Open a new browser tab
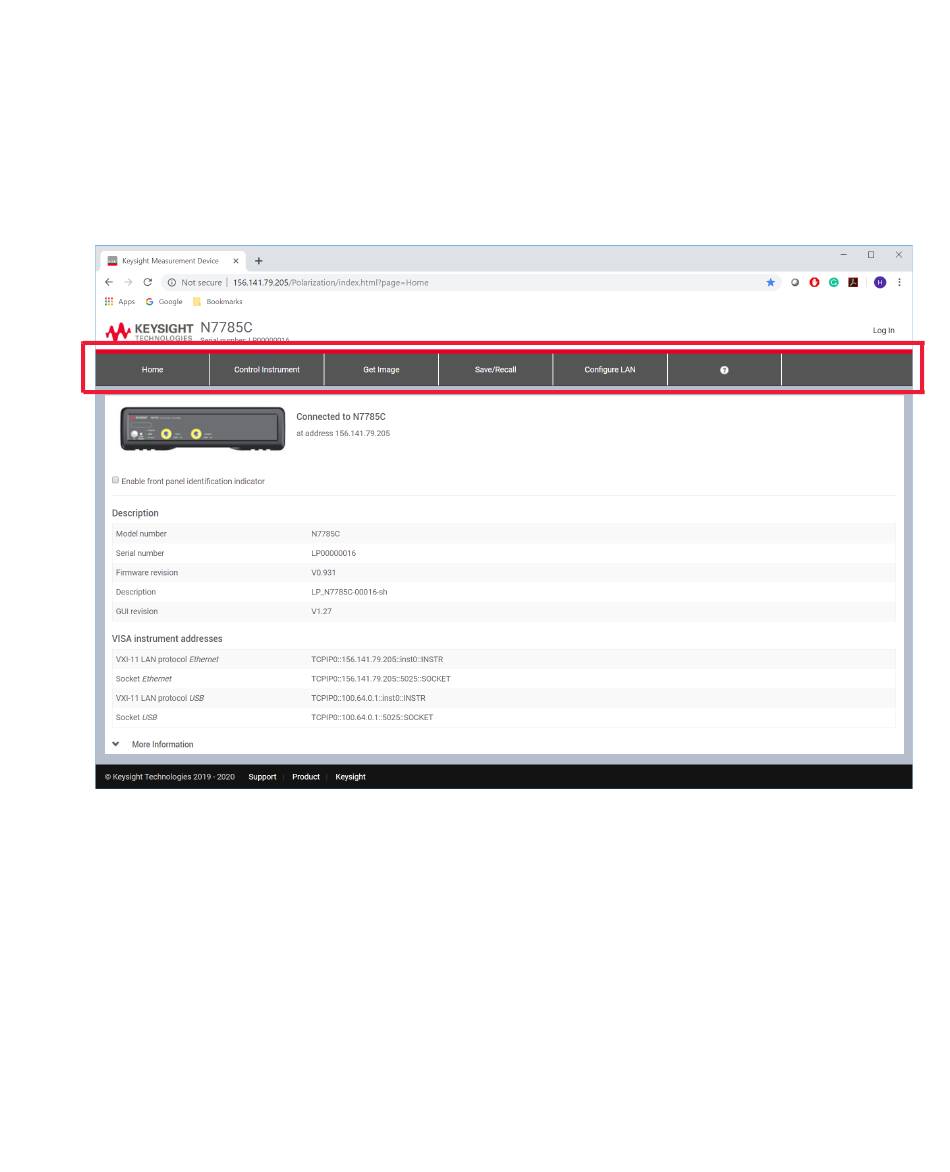This screenshot has height=1172, width=950. pyautogui.click(x=259, y=261)
